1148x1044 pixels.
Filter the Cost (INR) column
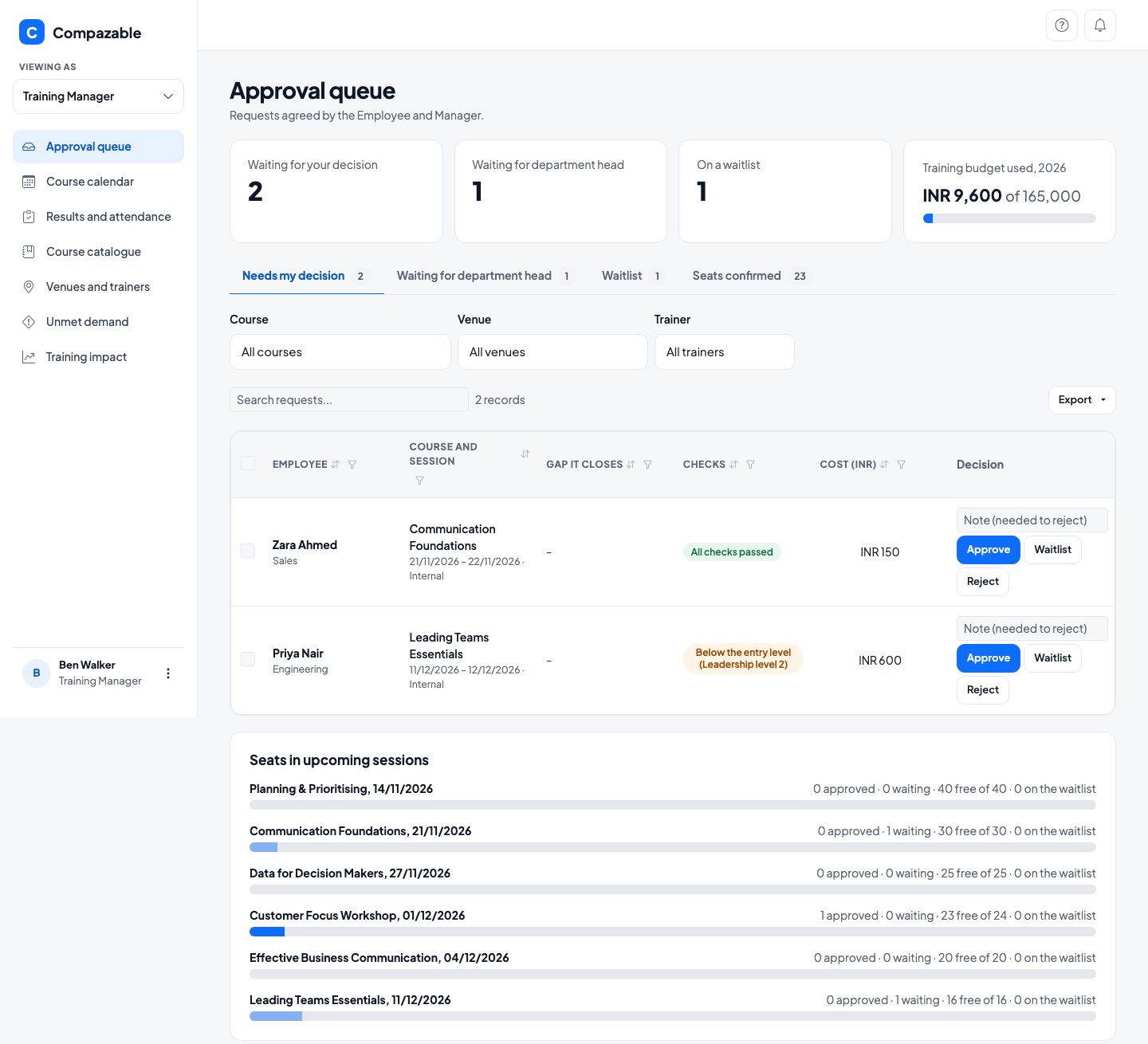coord(901,465)
